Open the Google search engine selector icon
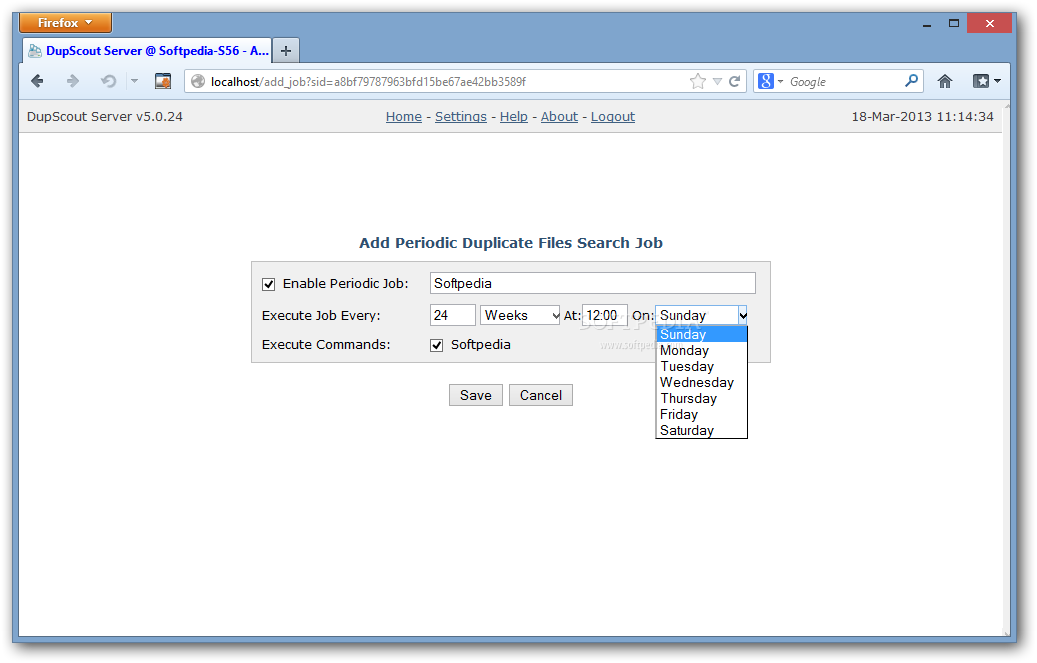The image size is (1037, 663). pyautogui.click(x=770, y=81)
